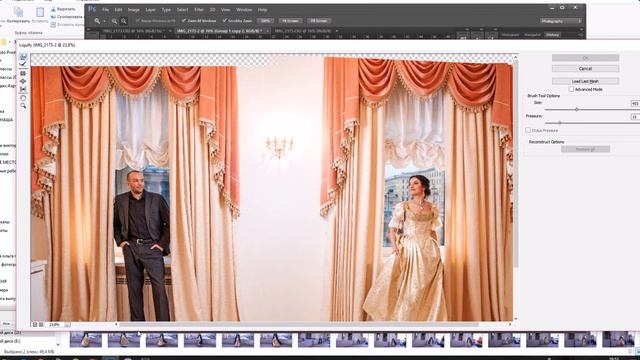Click the preview vertical scrollbar down arrow
The image size is (640, 360).
[516, 318]
